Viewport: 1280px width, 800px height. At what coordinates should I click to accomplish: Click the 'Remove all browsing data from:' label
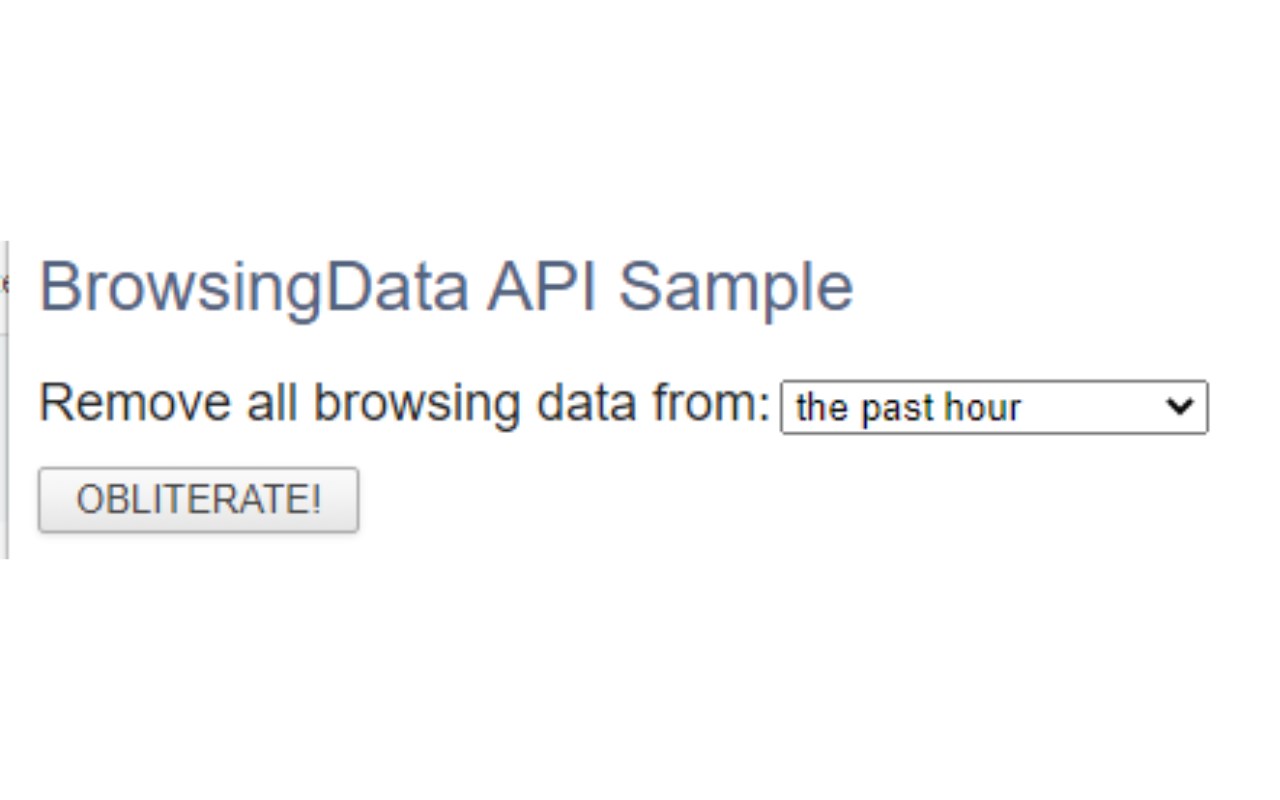pyautogui.click(x=404, y=402)
